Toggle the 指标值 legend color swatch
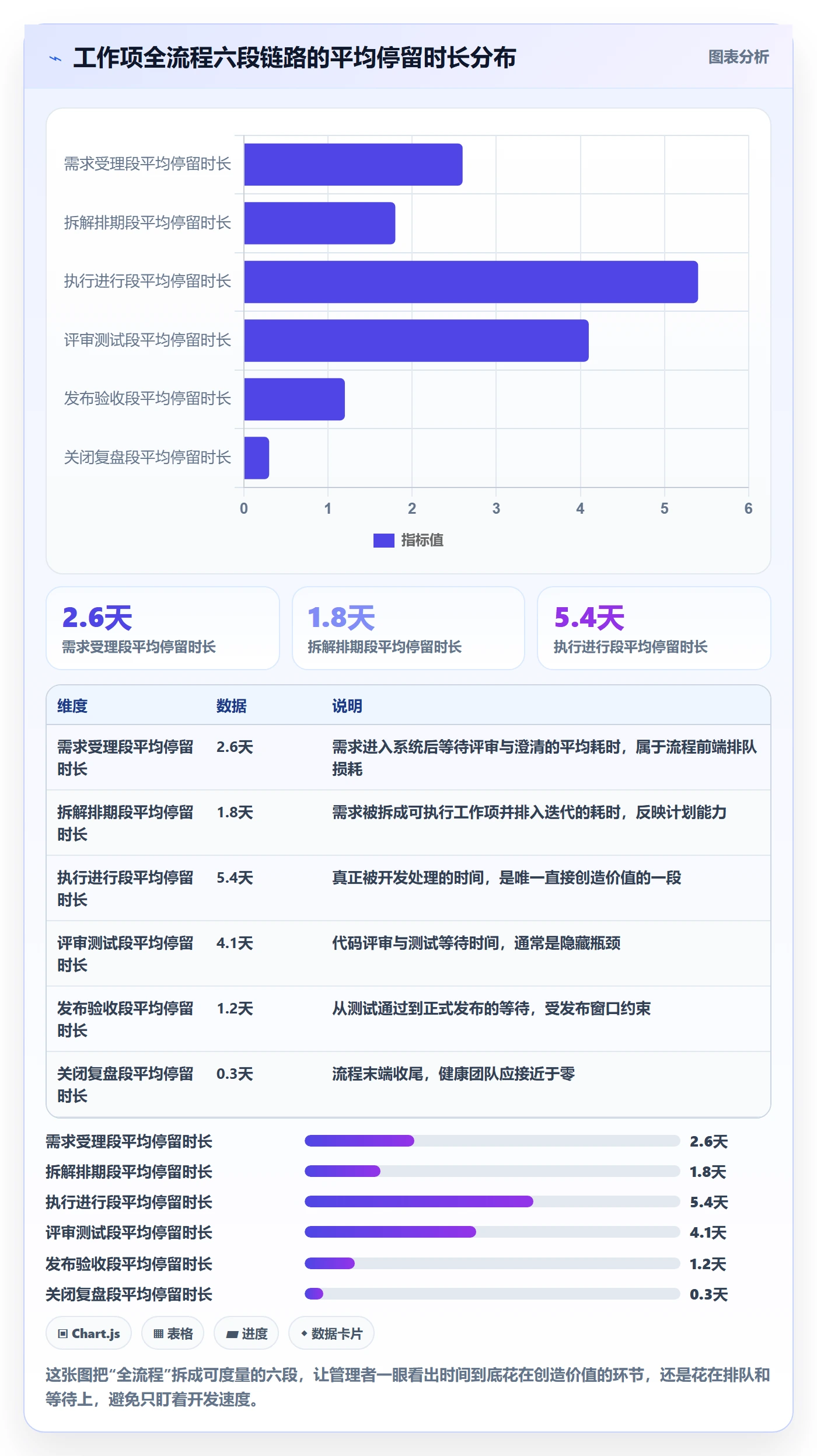Viewport: 817px width, 1456px height. pyautogui.click(x=384, y=541)
